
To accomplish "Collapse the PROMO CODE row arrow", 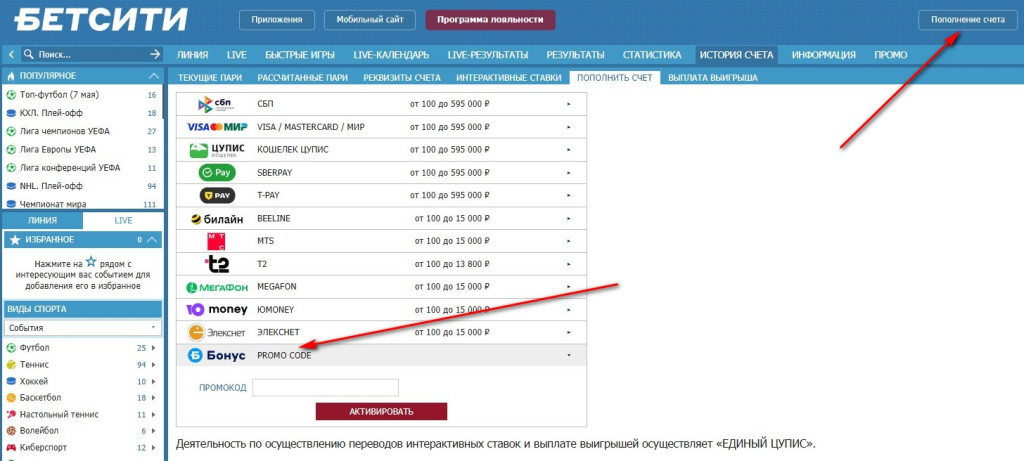I will tap(569, 355).
